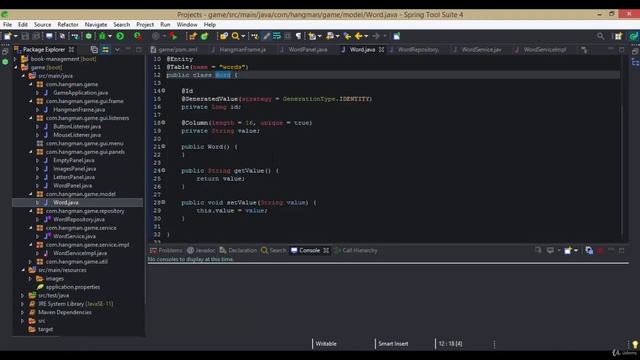Click the Quick Access search icon at right
The height and width of the screenshot is (360, 640).
click(x=600, y=36)
